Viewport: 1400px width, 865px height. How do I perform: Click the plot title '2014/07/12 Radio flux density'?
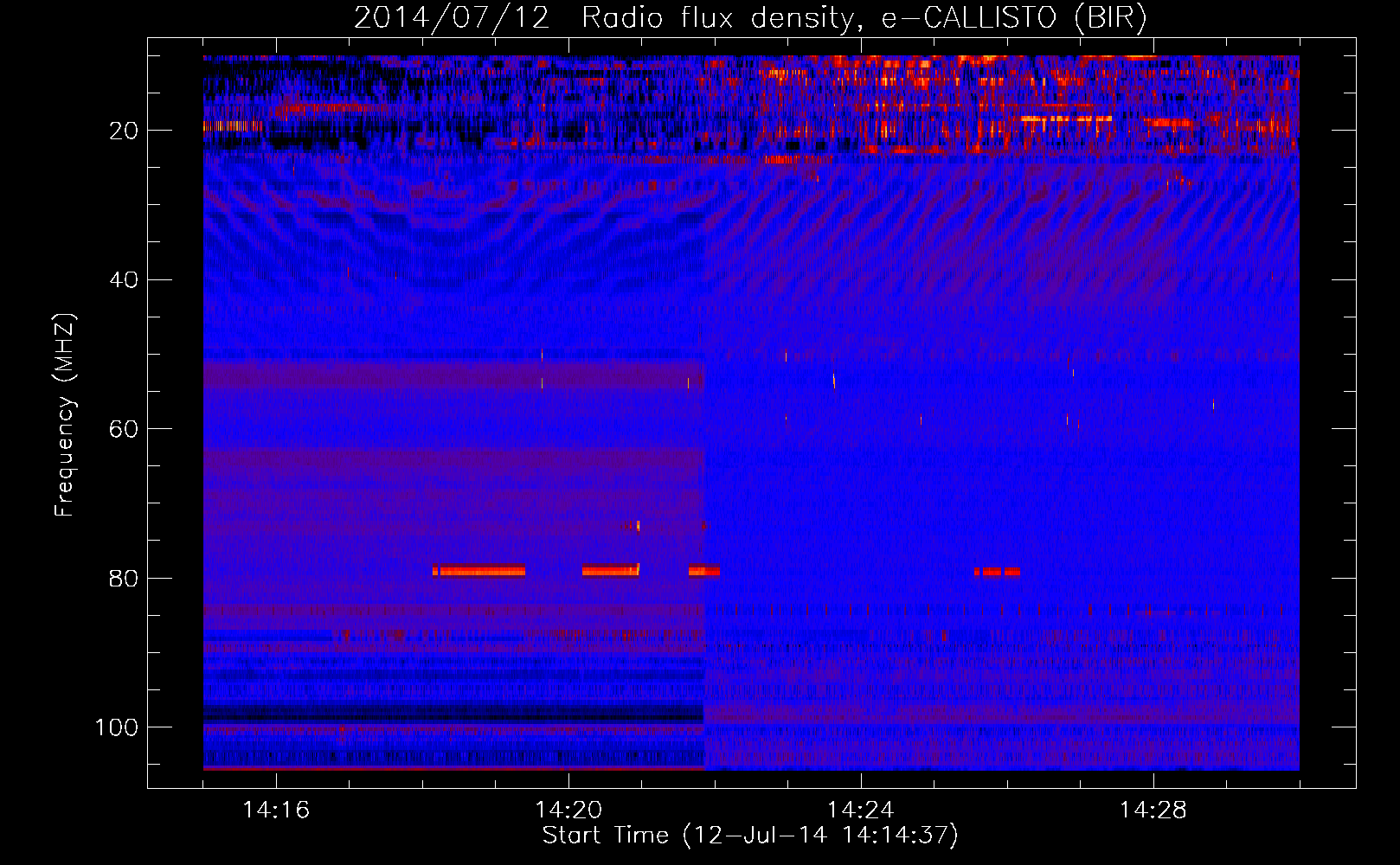pos(751,18)
